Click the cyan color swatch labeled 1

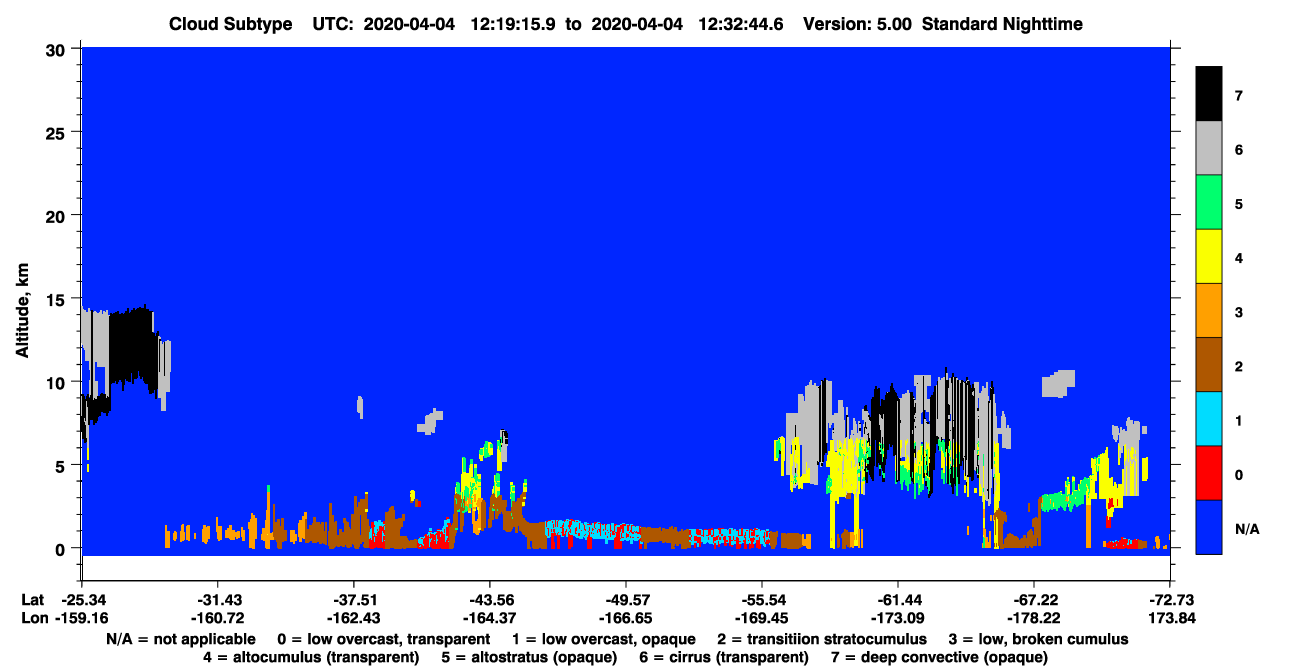point(1209,419)
